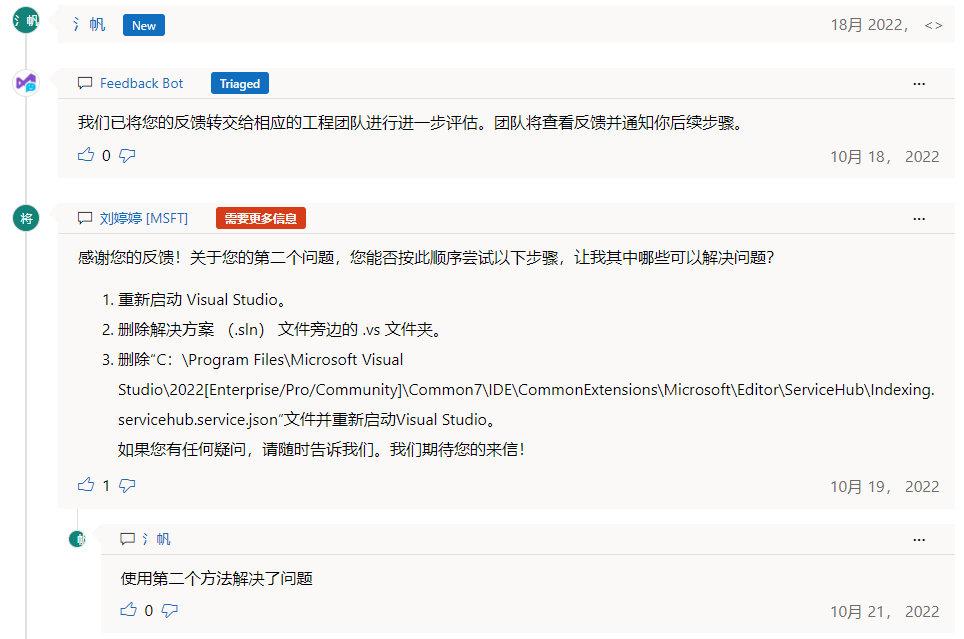This screenshot has height=639, width=964.
Task: Click comment icon beside Feedback Bot
Action: (x=85, y=83)
